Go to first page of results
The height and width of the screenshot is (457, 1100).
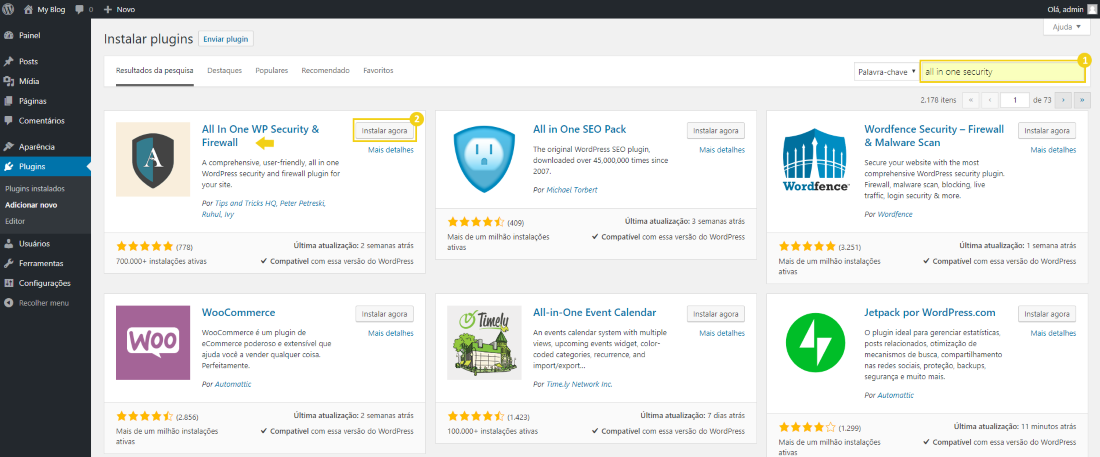[971, 100]
